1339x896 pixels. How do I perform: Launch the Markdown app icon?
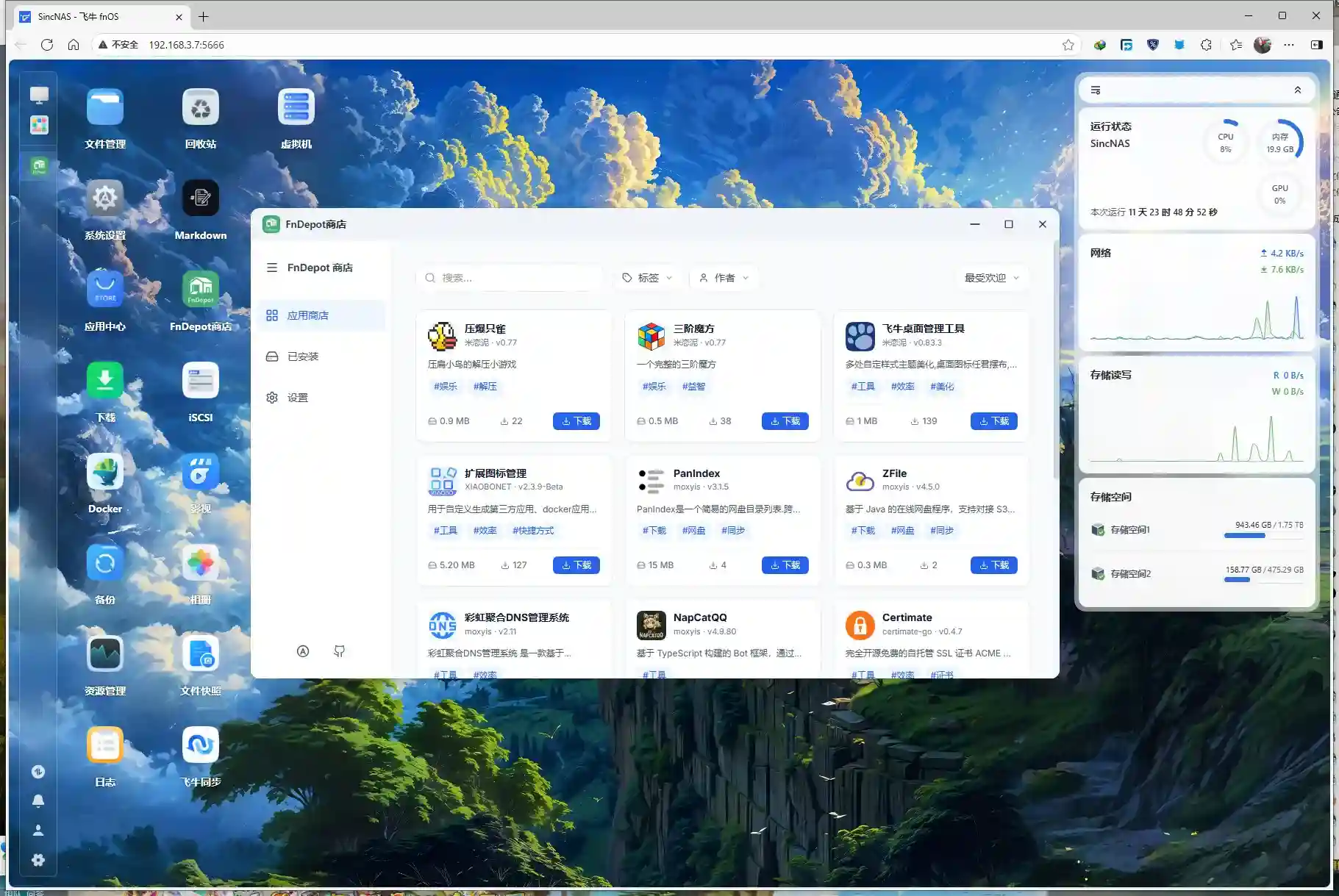[x=200, y=199]
